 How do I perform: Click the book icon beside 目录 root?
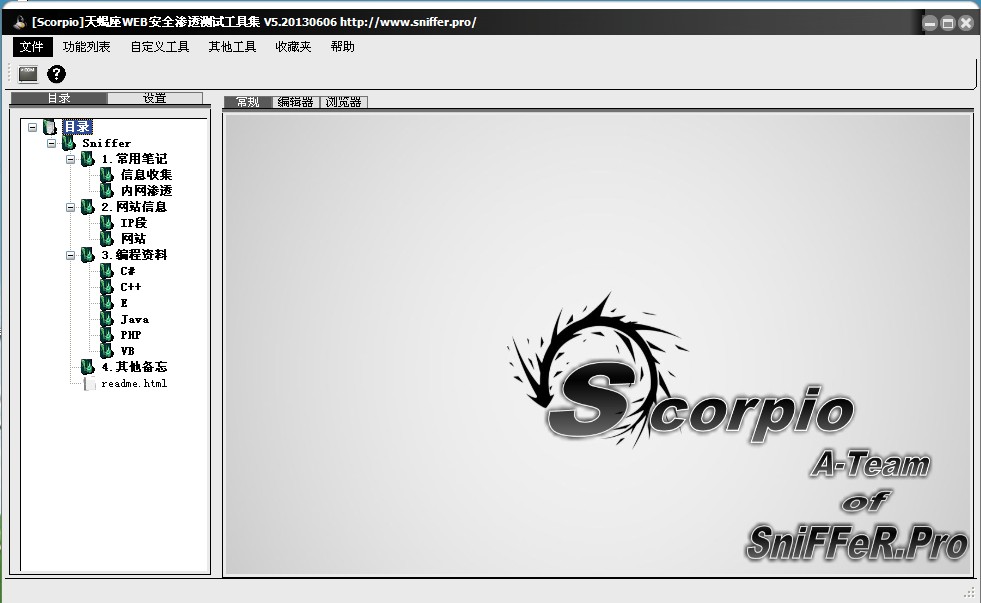tap(50, 127)
